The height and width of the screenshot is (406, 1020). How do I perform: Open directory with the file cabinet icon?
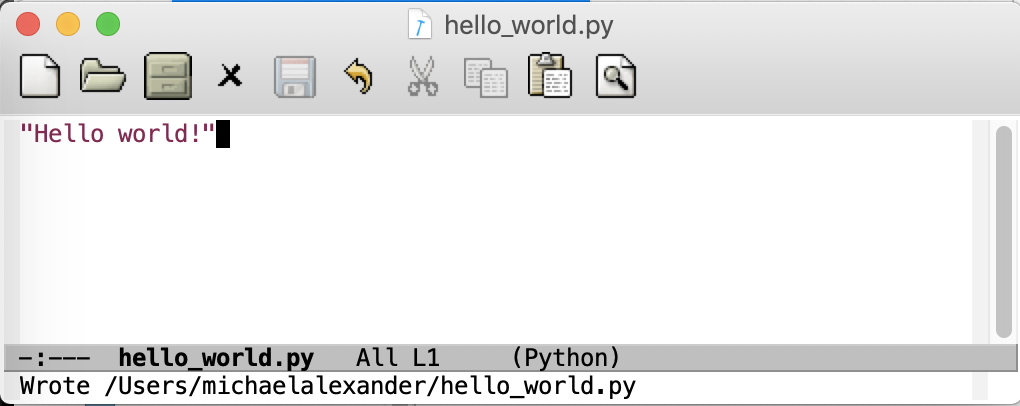(168, 76)
